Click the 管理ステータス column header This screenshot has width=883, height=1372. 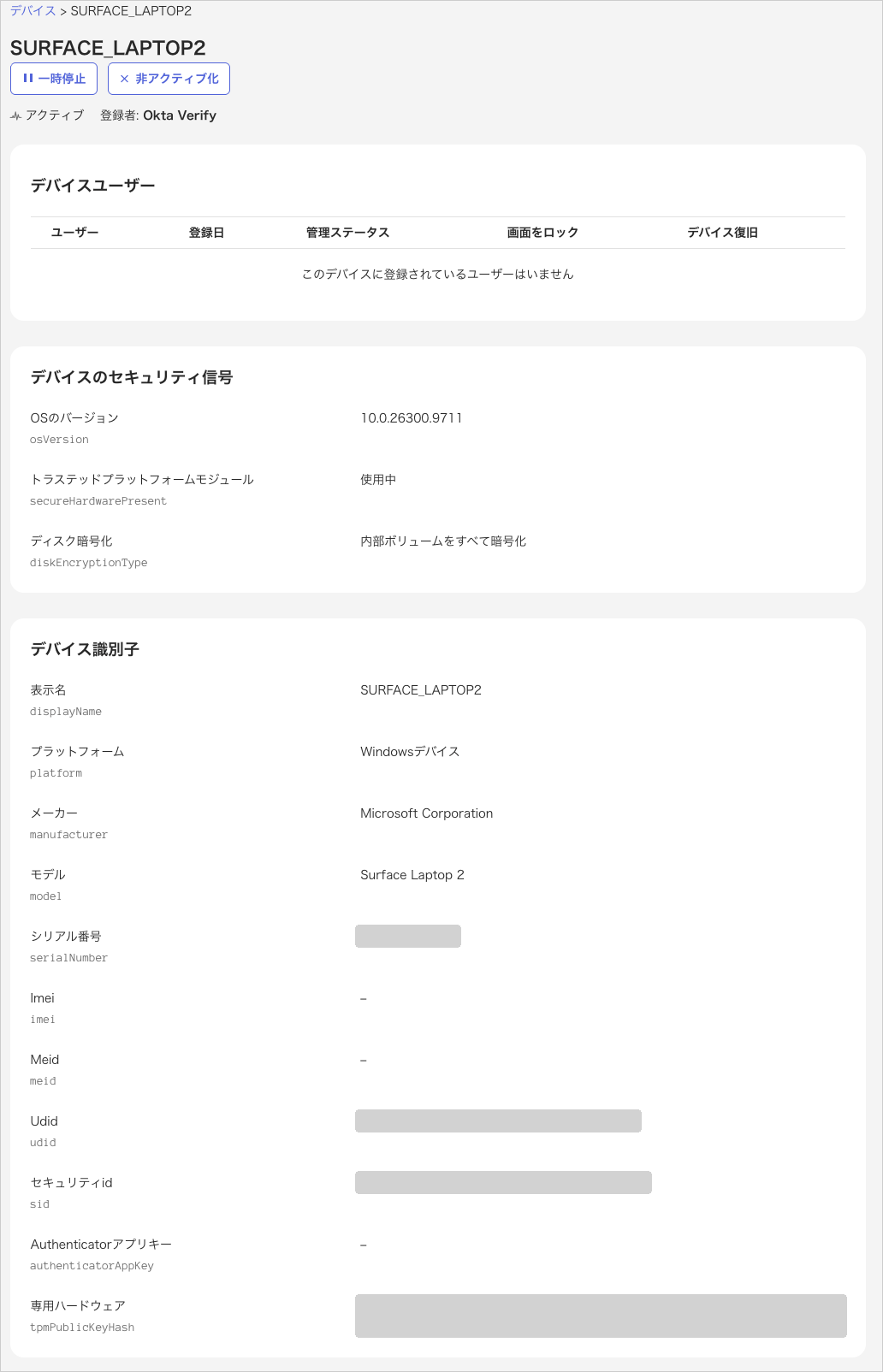coord(347,233)
